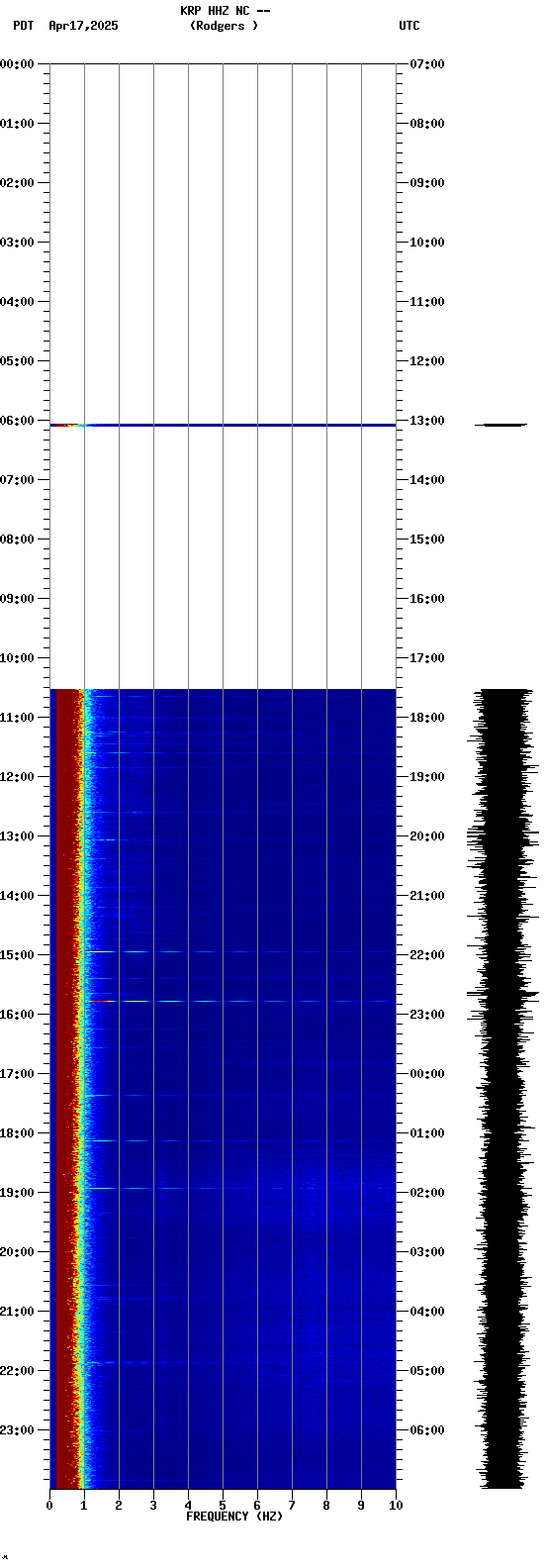This screenshot has width=546, height=1568.
Task: Click the 10 Hz frequency tick label
Action: pos(396,1506)
